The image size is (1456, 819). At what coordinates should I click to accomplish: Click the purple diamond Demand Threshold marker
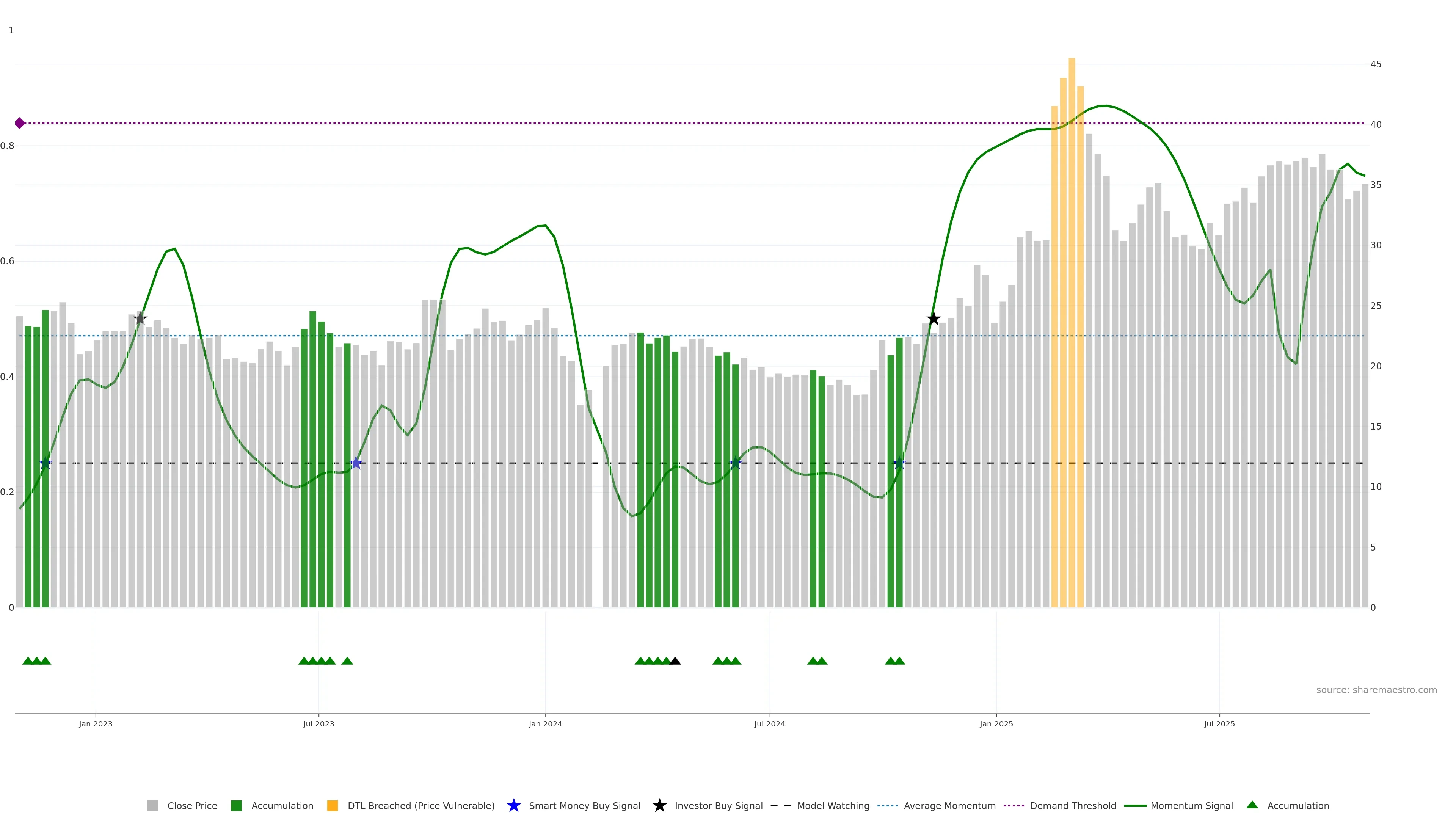[x=20, y=123]
